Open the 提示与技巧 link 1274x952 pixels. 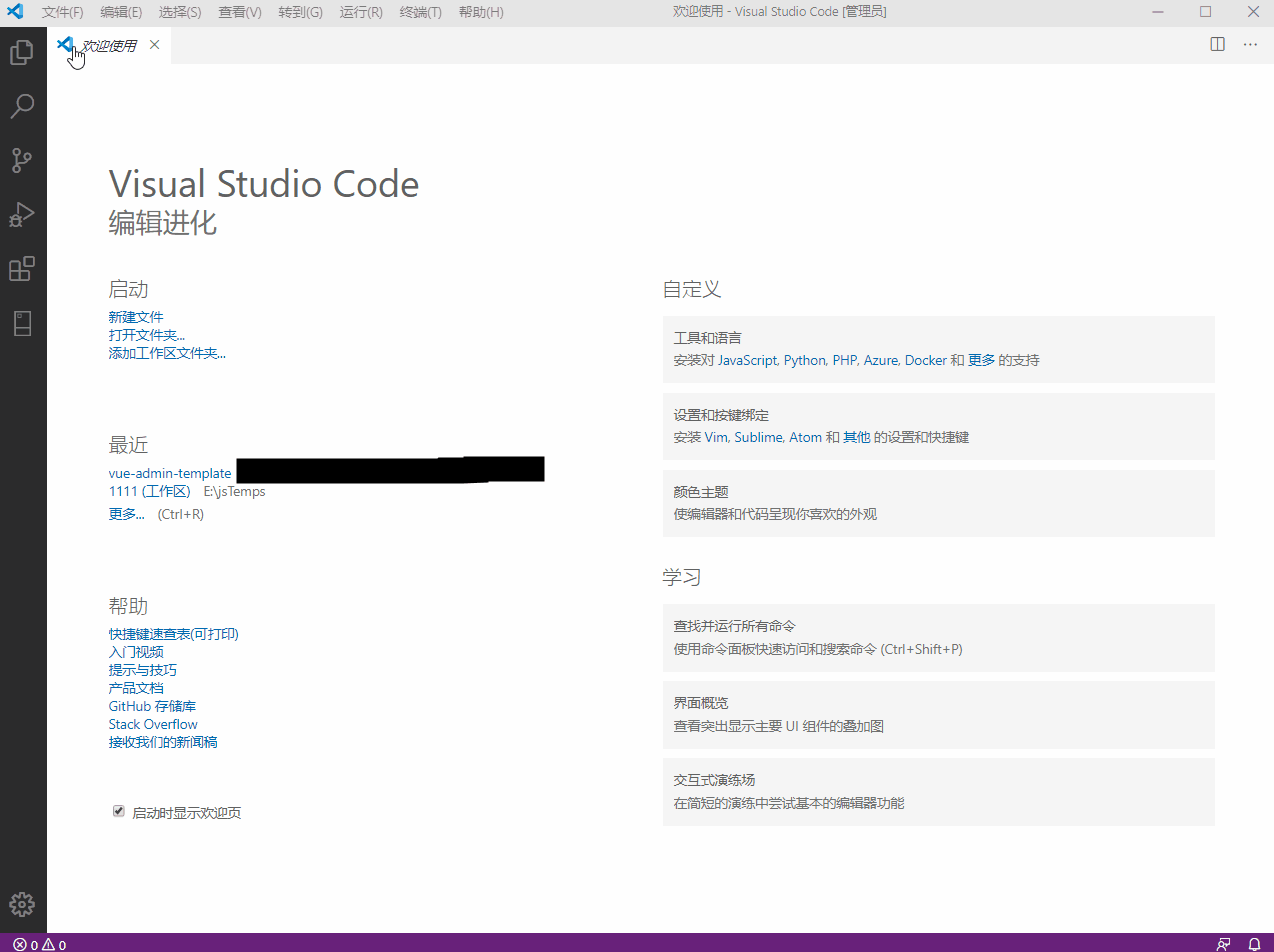tap(143, 670)
